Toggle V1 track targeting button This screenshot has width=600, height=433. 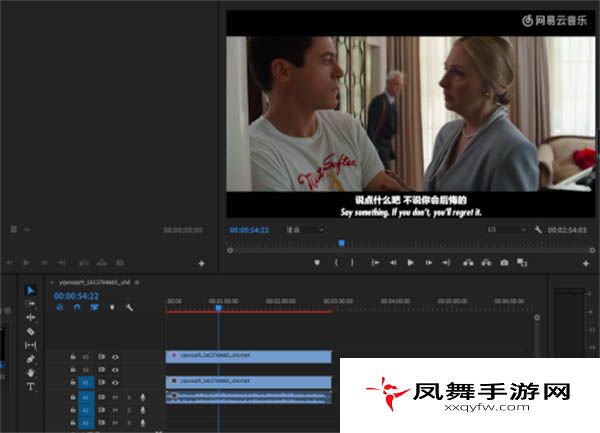pyautogui.click(x=86, y=382)
